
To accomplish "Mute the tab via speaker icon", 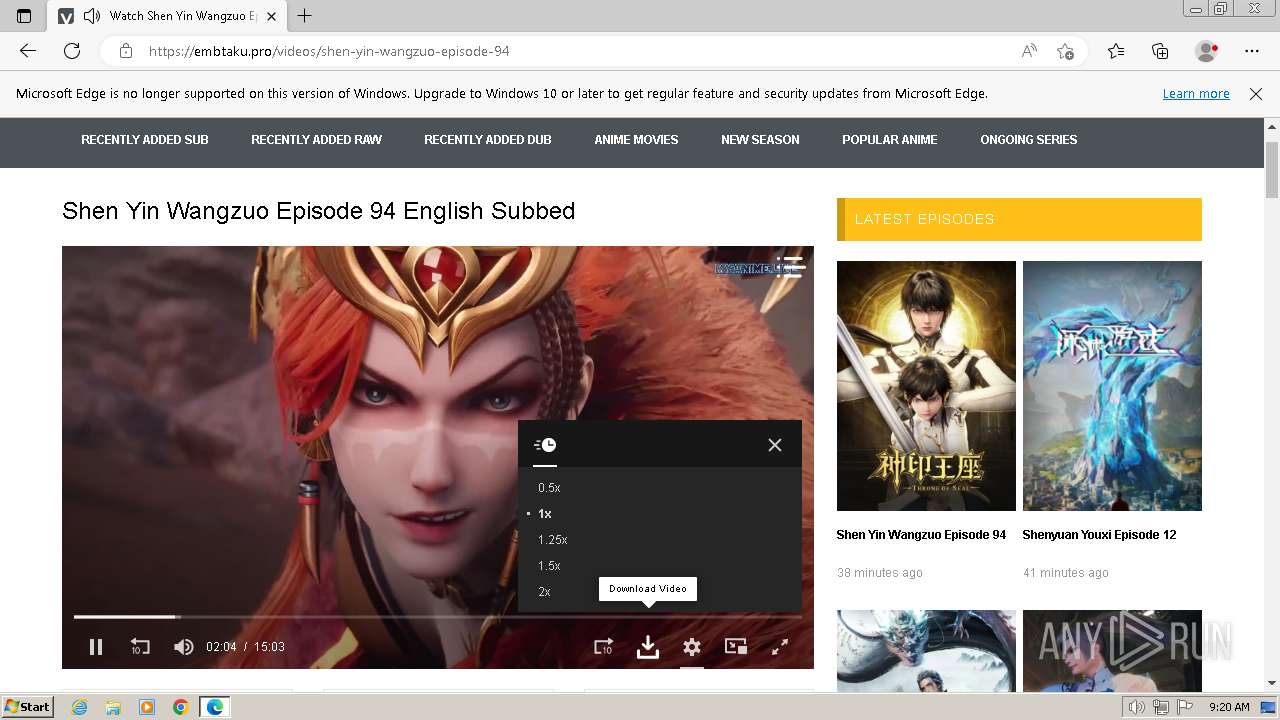I will (92, 16).
